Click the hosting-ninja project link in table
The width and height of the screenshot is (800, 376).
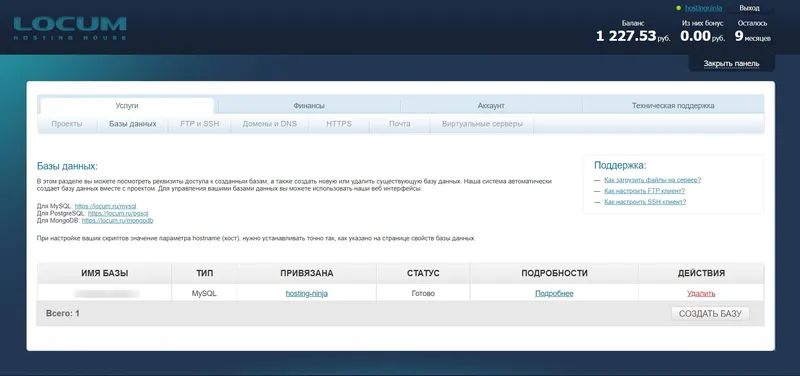coord(307,293)
